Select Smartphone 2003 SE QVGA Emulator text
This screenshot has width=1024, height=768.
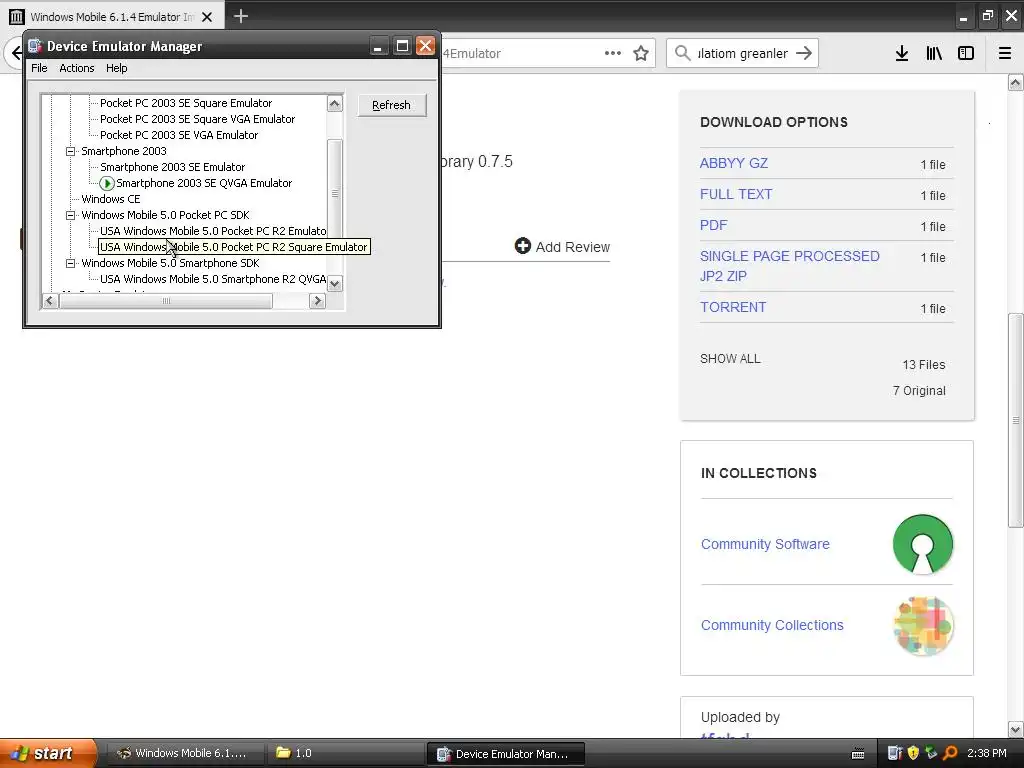(204, 184)
